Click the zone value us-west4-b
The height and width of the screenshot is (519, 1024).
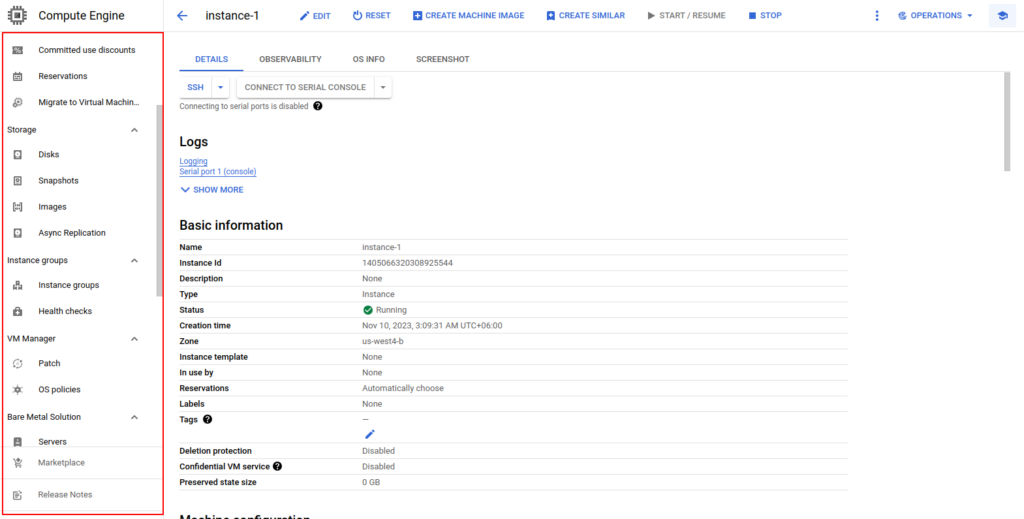click(x=383, y=341)
